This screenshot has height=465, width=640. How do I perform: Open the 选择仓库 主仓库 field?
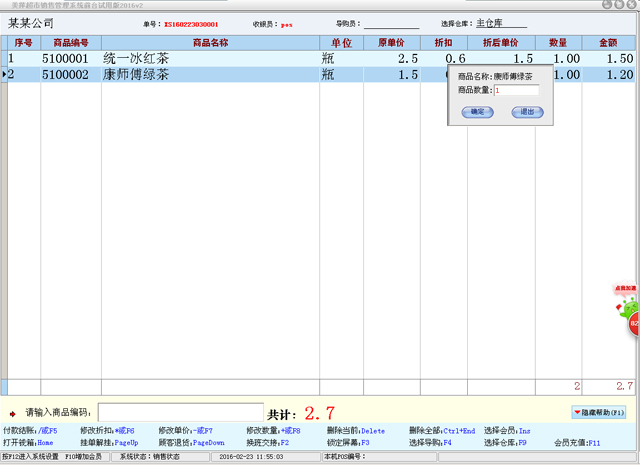[x=501, y=22]
